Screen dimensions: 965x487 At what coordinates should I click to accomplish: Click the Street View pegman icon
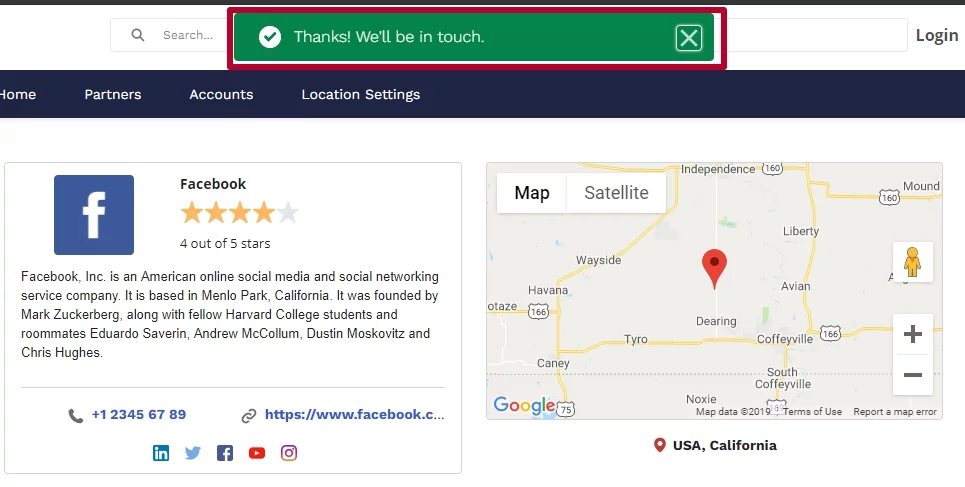912,262
